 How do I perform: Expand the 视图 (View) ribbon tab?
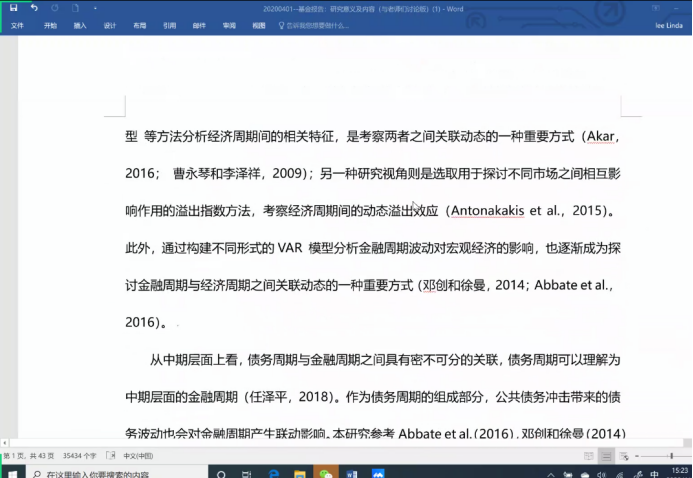click(259, 25)
